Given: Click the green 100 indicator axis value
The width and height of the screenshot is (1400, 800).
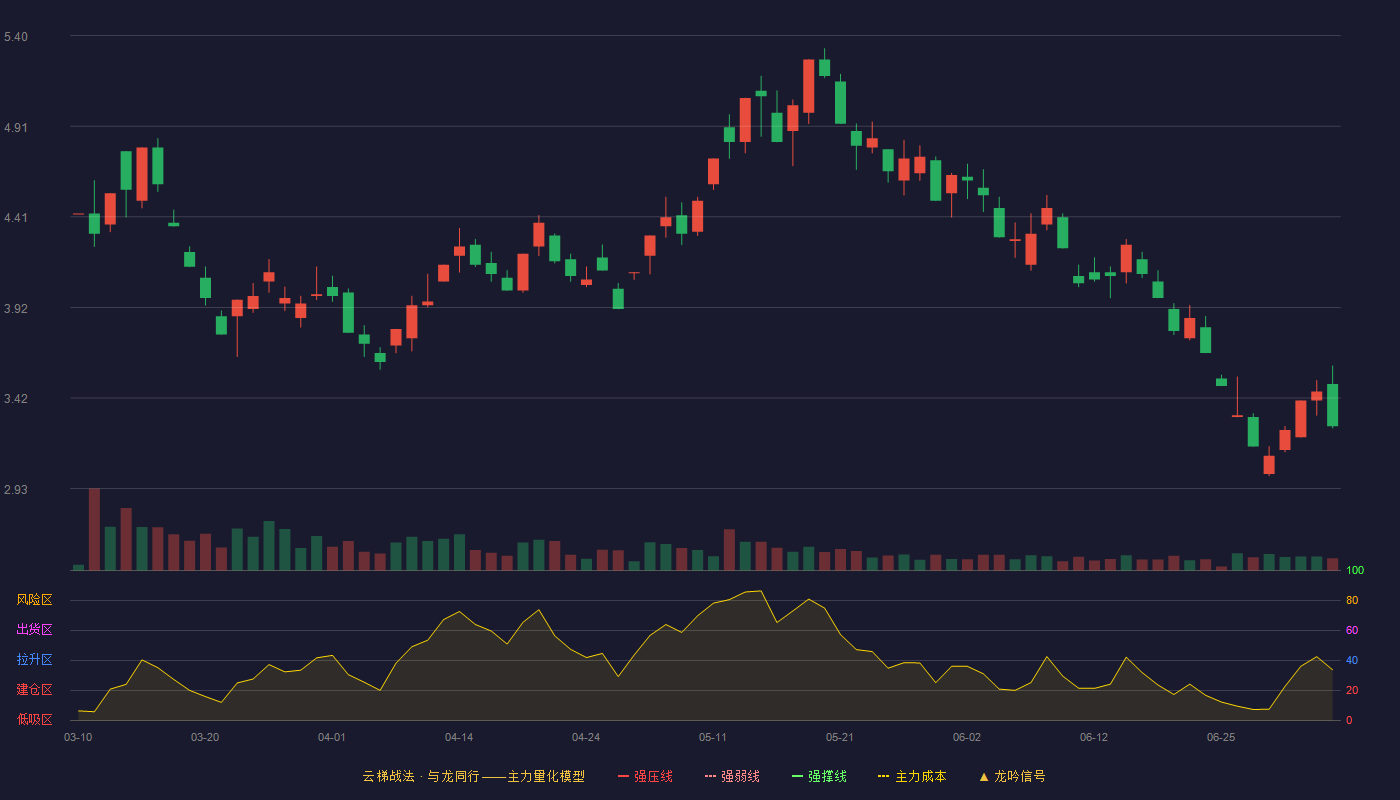Looking at the screenshot, I should (x=1355, y=571).
